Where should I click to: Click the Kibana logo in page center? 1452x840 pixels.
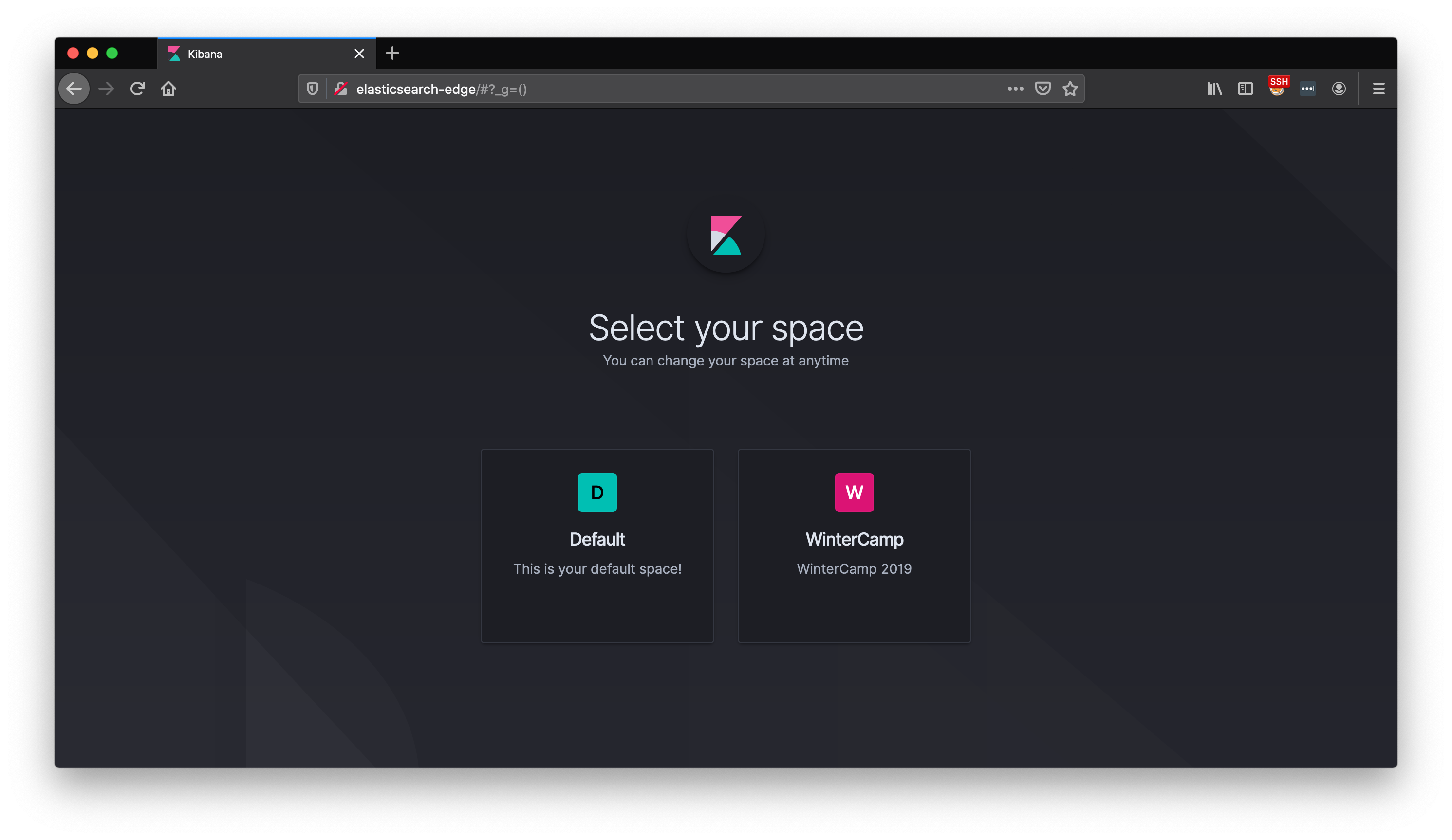[x=726, y=236]
